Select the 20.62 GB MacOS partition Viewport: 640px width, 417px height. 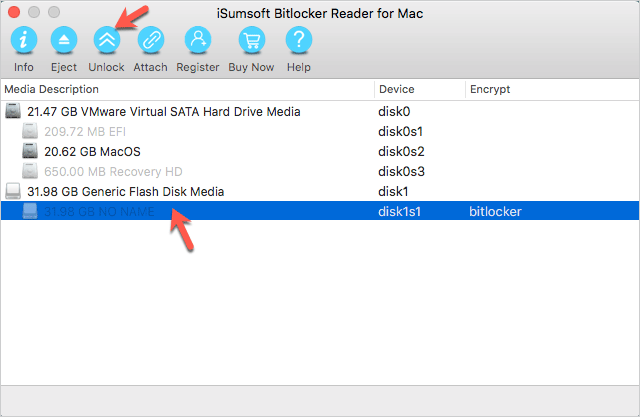pyautogui.click(x=92, y=152)
